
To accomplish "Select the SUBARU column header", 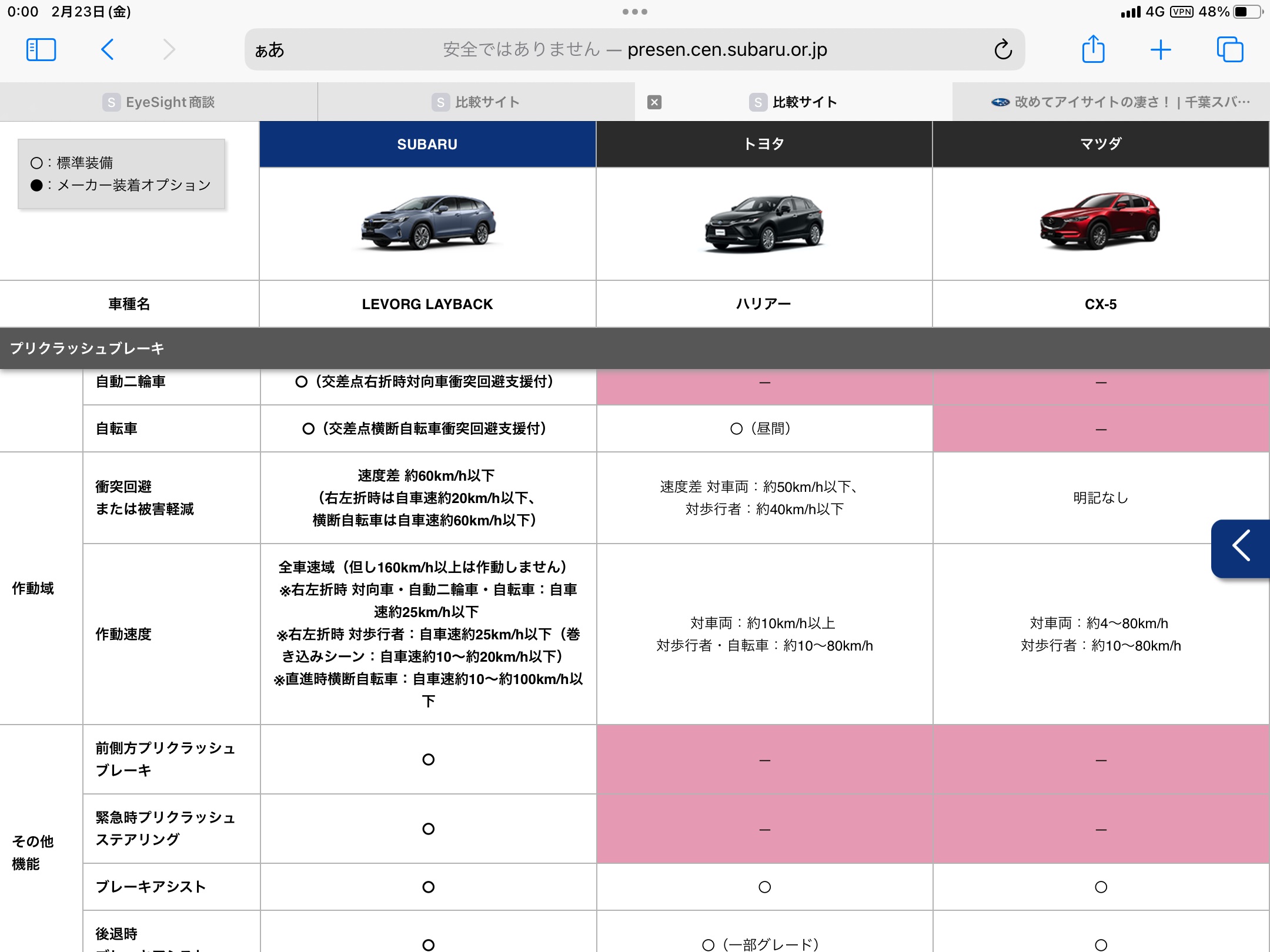I will (x=427, y=145).
